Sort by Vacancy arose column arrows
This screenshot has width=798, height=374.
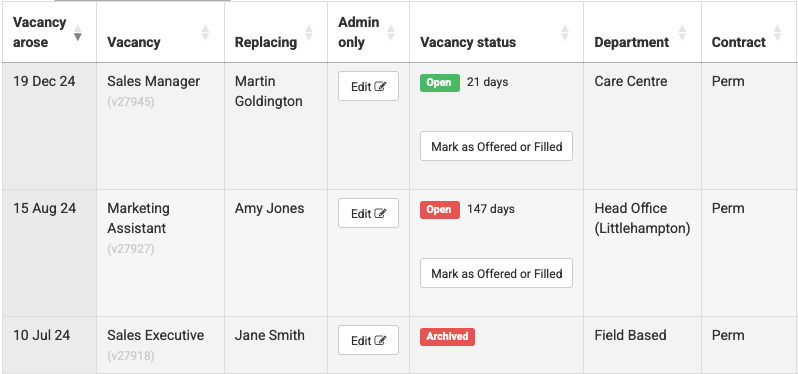77,33
